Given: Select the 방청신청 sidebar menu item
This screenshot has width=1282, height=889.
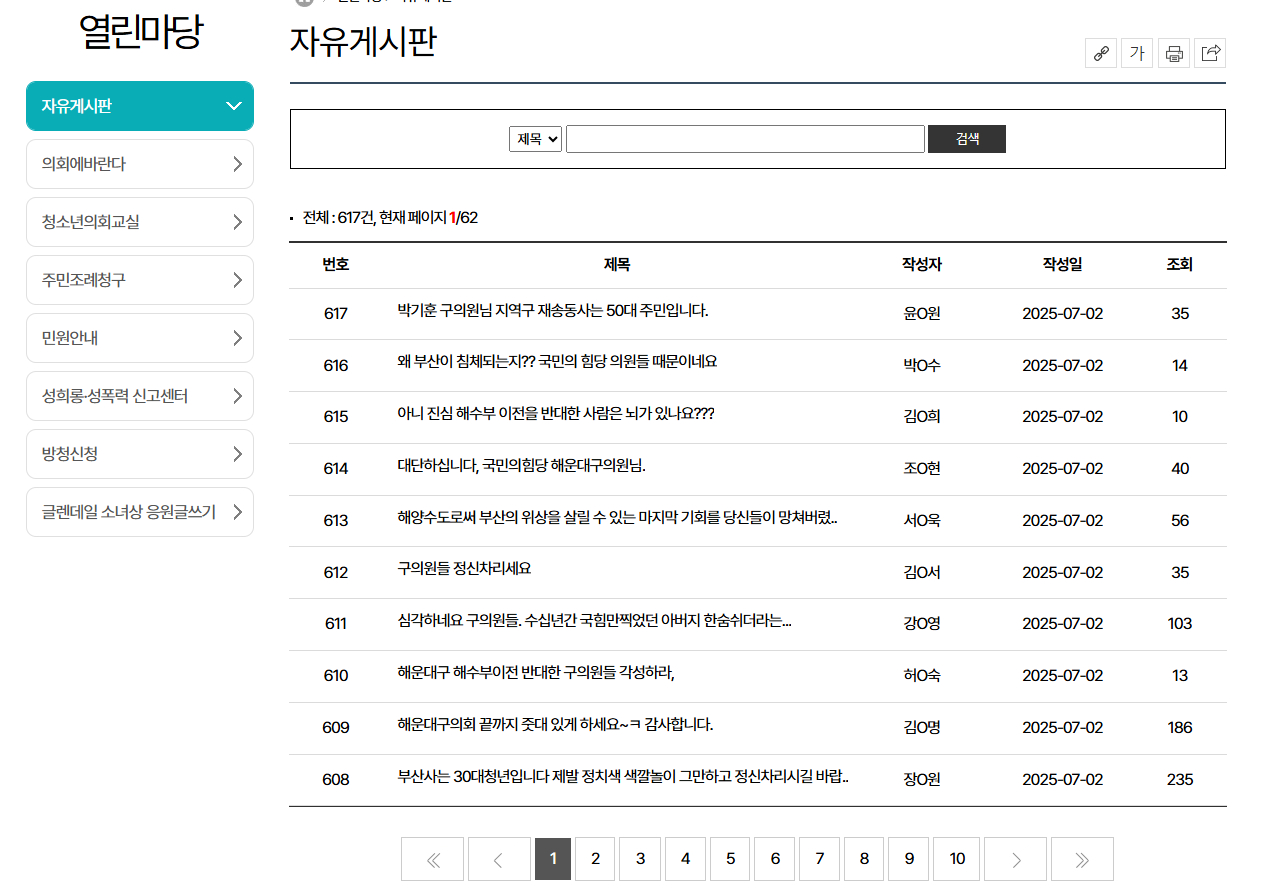Looking at the screenshot, I should 140,454.
